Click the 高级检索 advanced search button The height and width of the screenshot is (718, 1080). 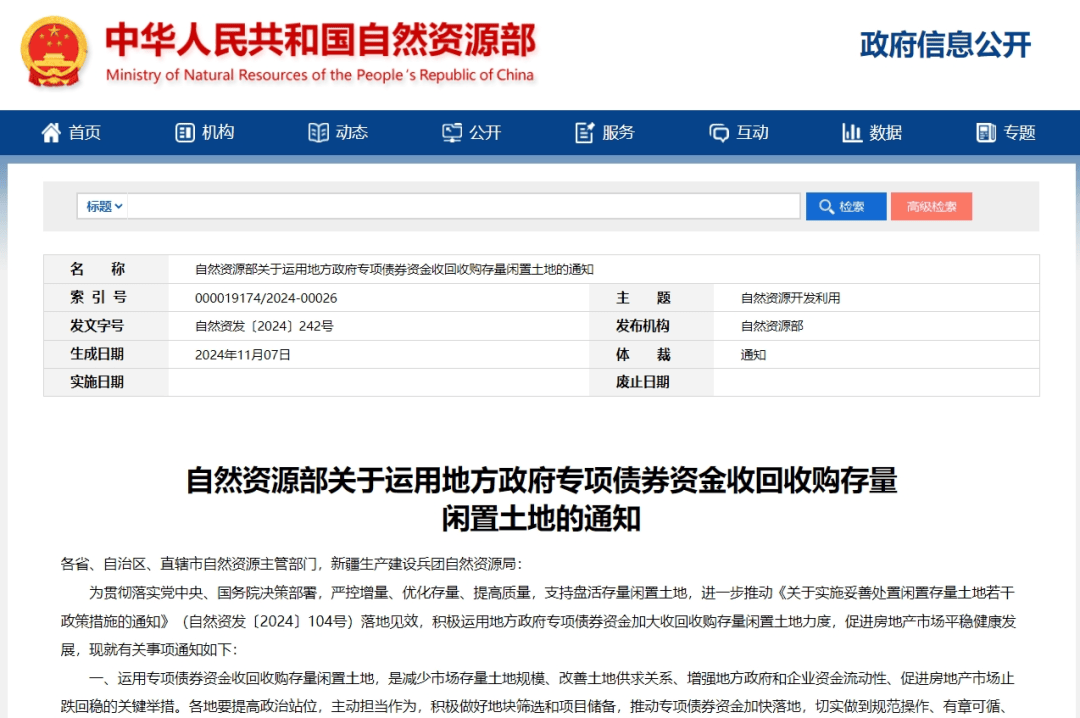pos(931,206)
